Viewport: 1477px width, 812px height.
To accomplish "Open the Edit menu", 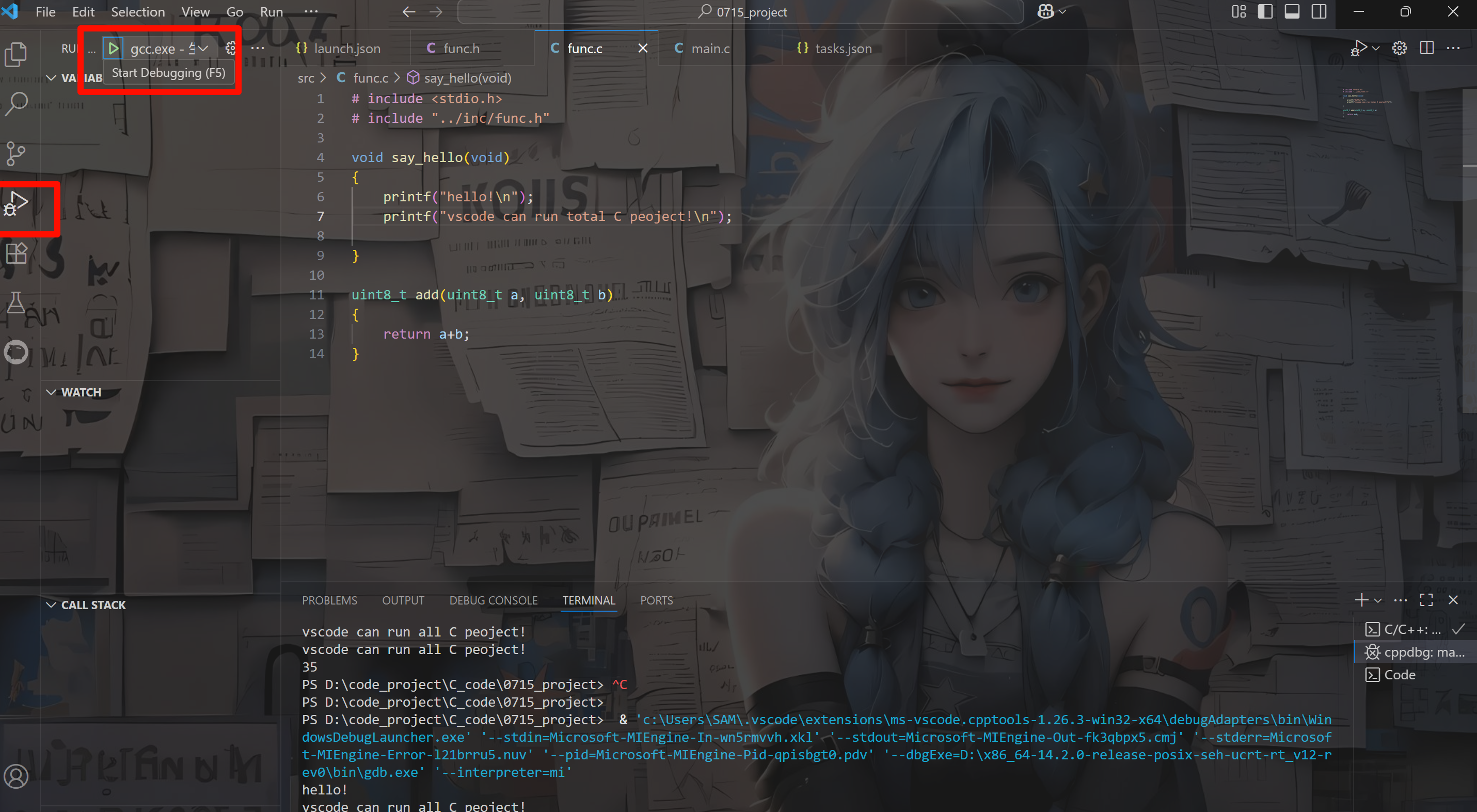I will click(x=83, y=11).
